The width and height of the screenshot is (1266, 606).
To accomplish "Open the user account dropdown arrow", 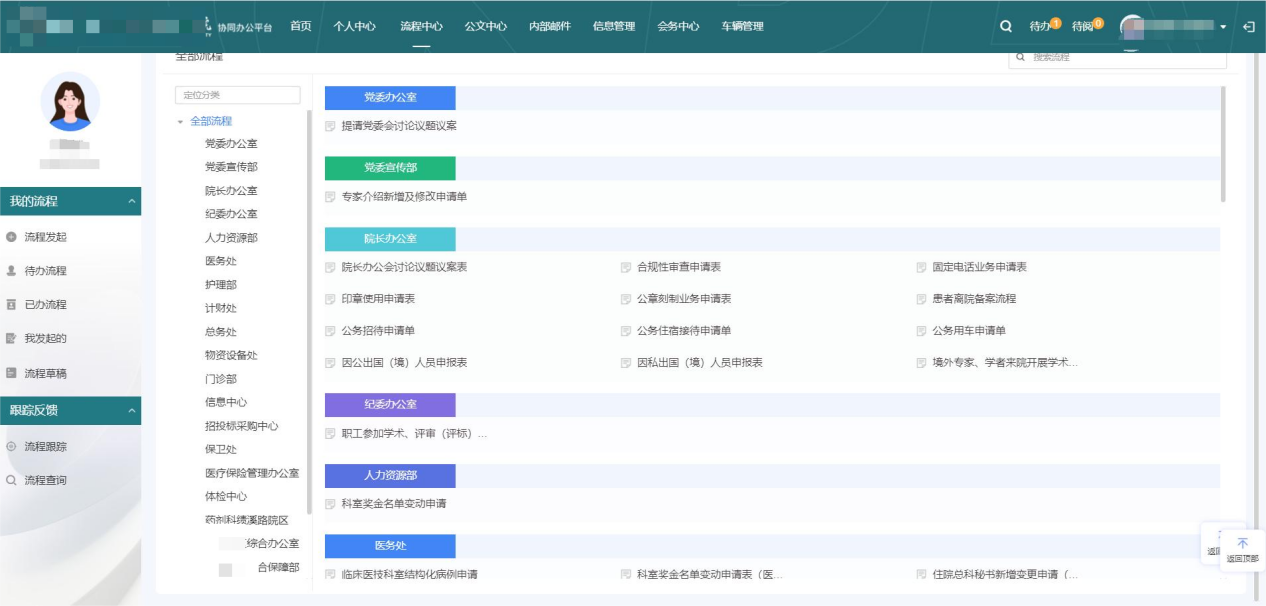I will click(x=1223, y=27).
